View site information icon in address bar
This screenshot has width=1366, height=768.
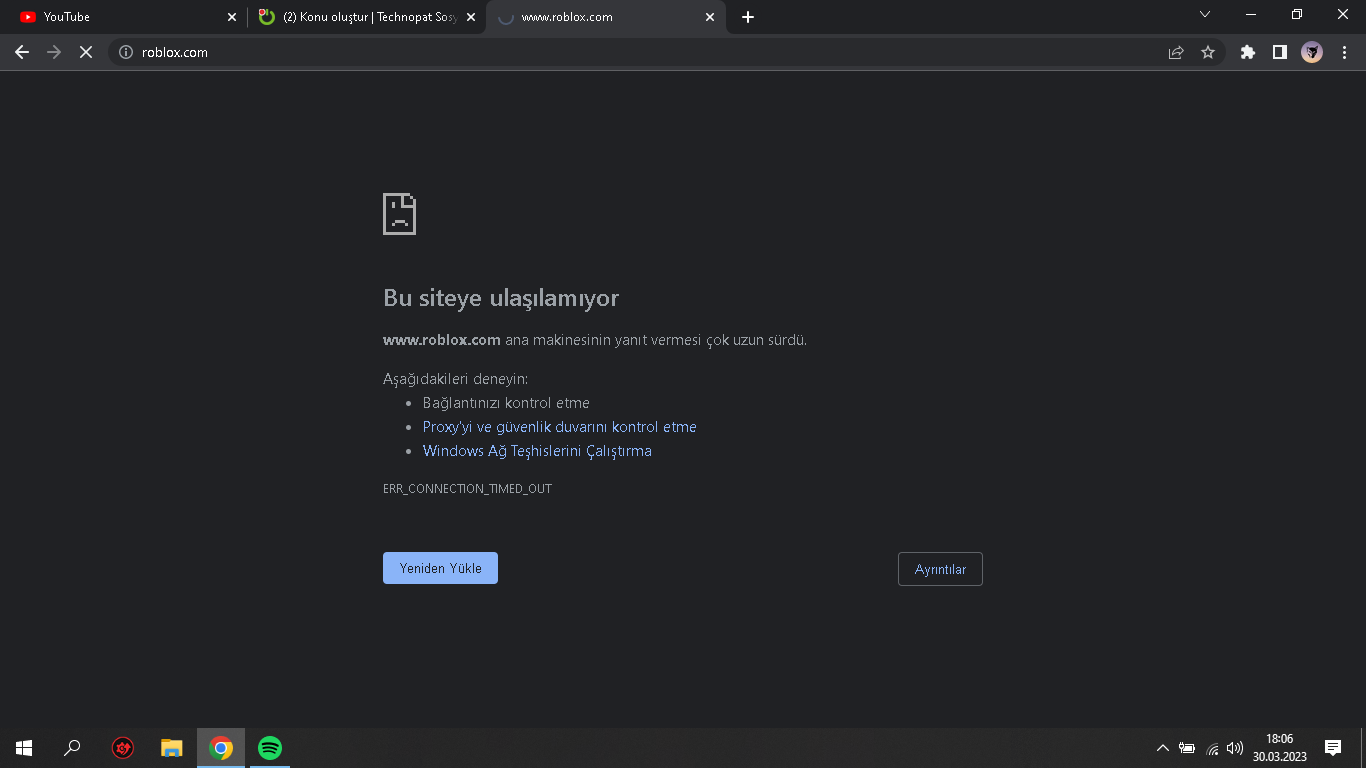[x=126, y=52]
